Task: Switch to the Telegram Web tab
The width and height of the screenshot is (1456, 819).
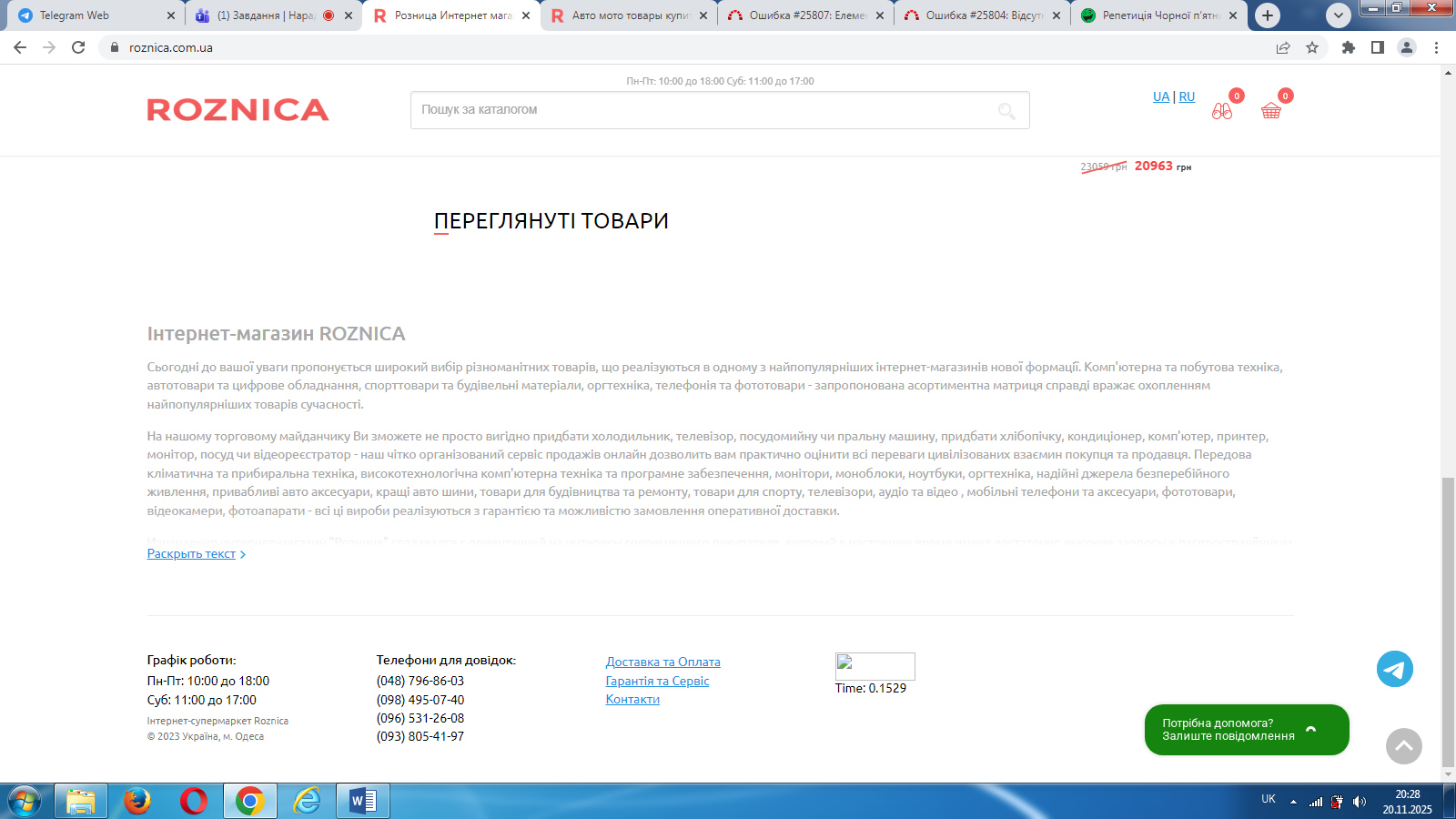Action: [89, 15]
